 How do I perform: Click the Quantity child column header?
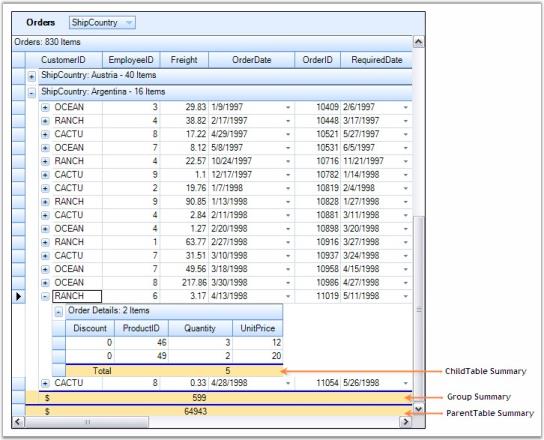(200, 328)
